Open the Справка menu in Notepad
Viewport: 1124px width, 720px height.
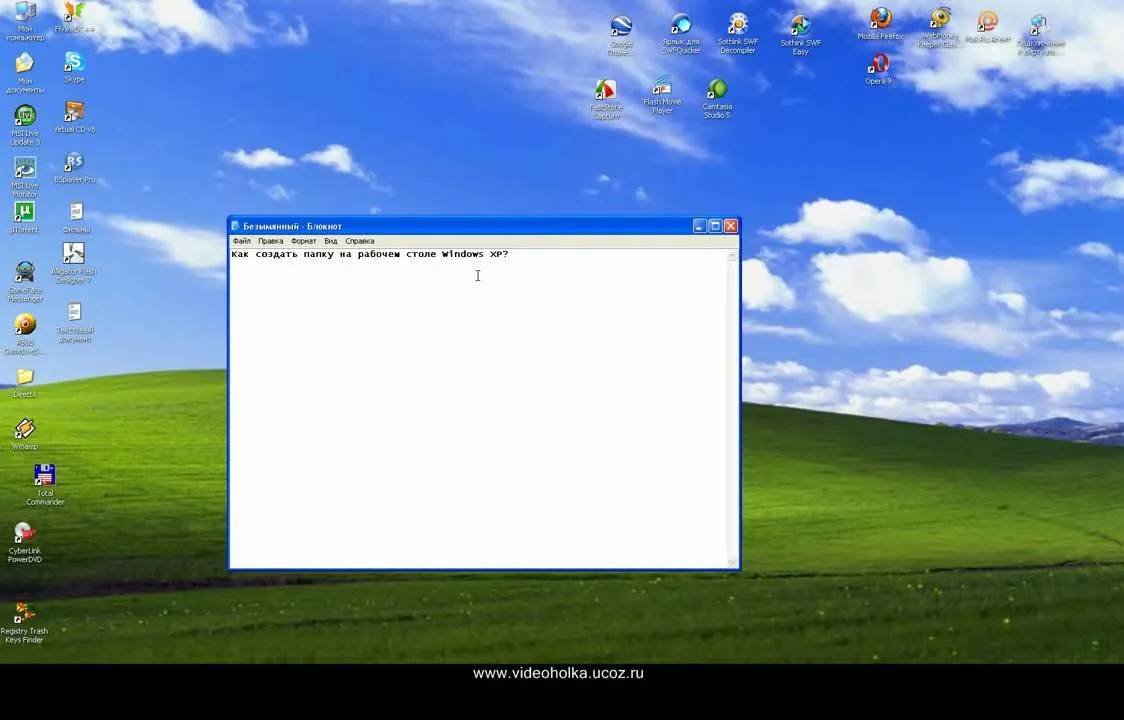359,241
